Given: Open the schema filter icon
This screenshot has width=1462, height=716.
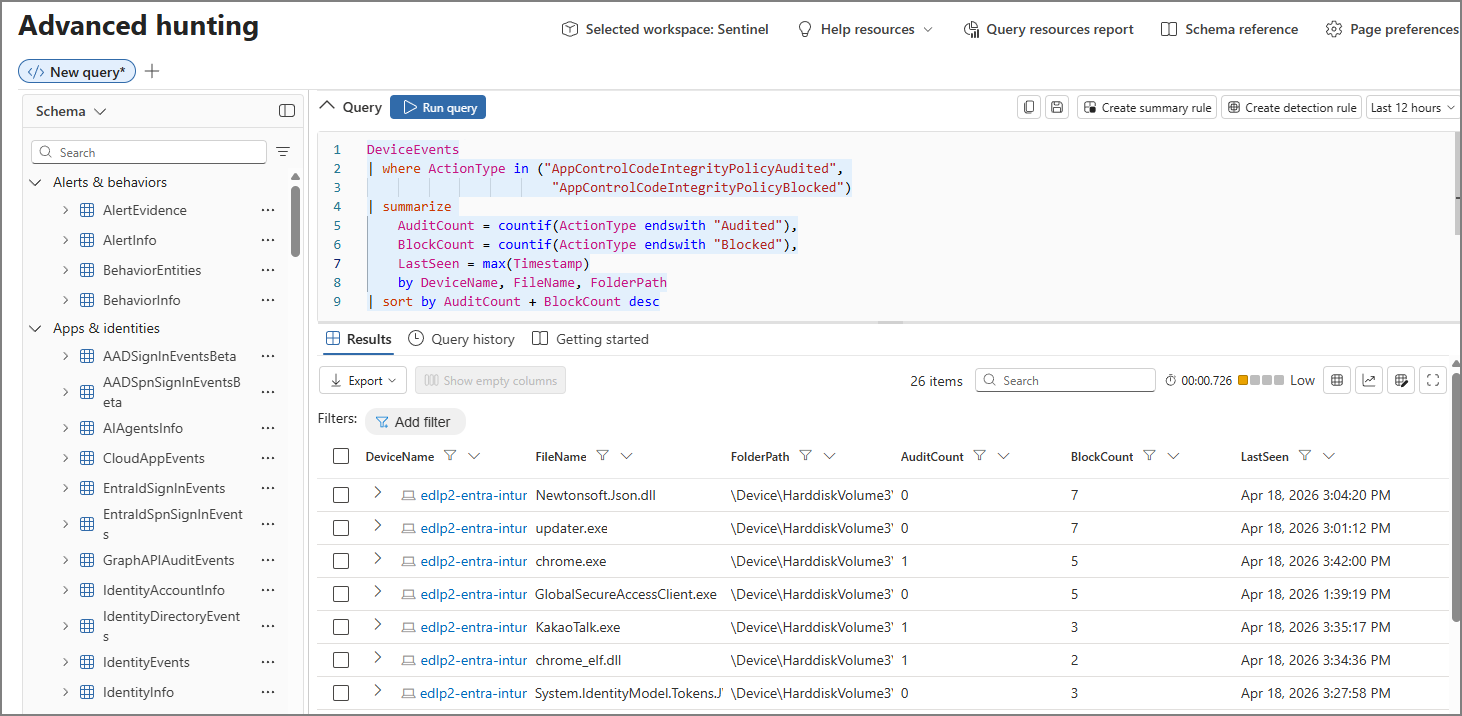Looking at the screenshot, I should click(x=283, y=152).
